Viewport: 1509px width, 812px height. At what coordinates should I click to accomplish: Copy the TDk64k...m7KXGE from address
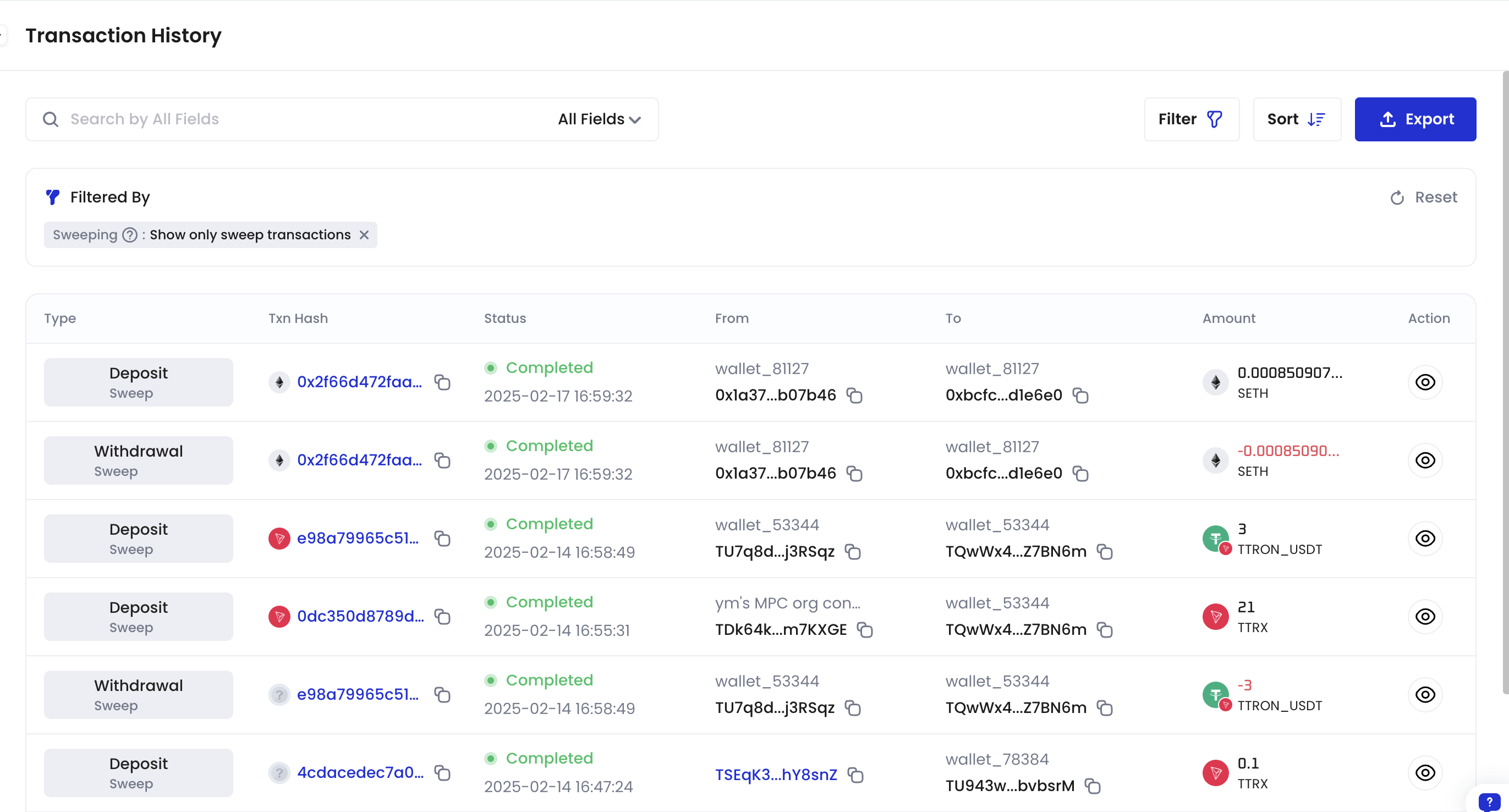tap(865, 630)
